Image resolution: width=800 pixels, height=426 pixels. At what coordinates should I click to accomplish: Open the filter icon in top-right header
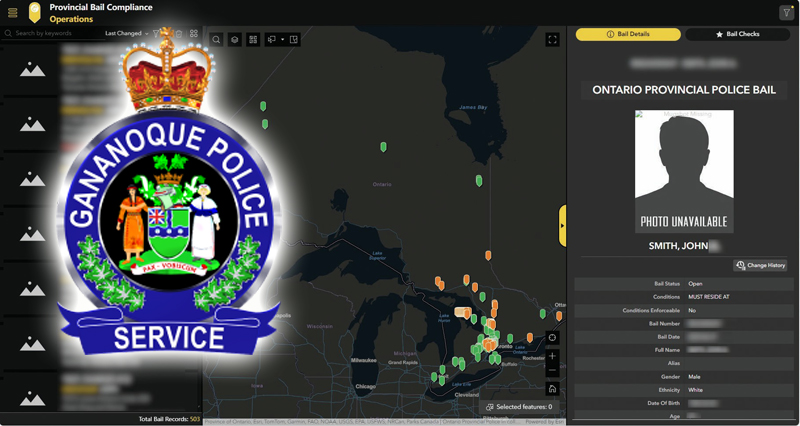[786, 12]
